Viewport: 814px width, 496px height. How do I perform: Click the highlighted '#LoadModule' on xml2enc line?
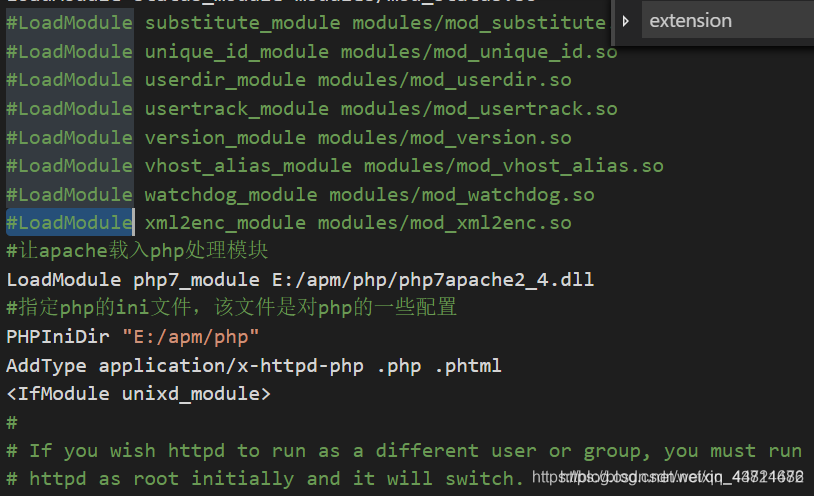[x=70, y=223]
